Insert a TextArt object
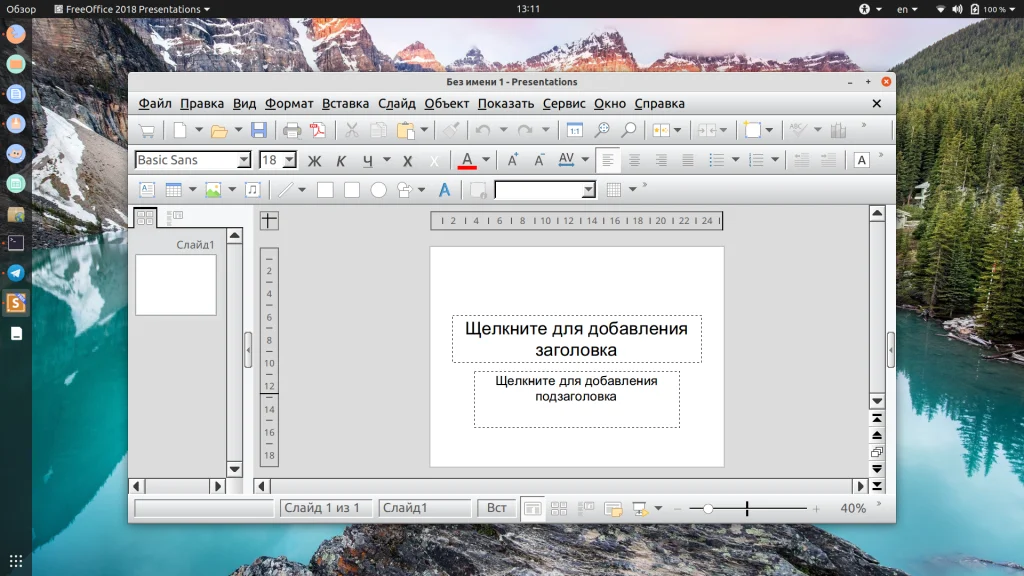The height and width of the screenshot is (576, 1024). coord(445,190)
